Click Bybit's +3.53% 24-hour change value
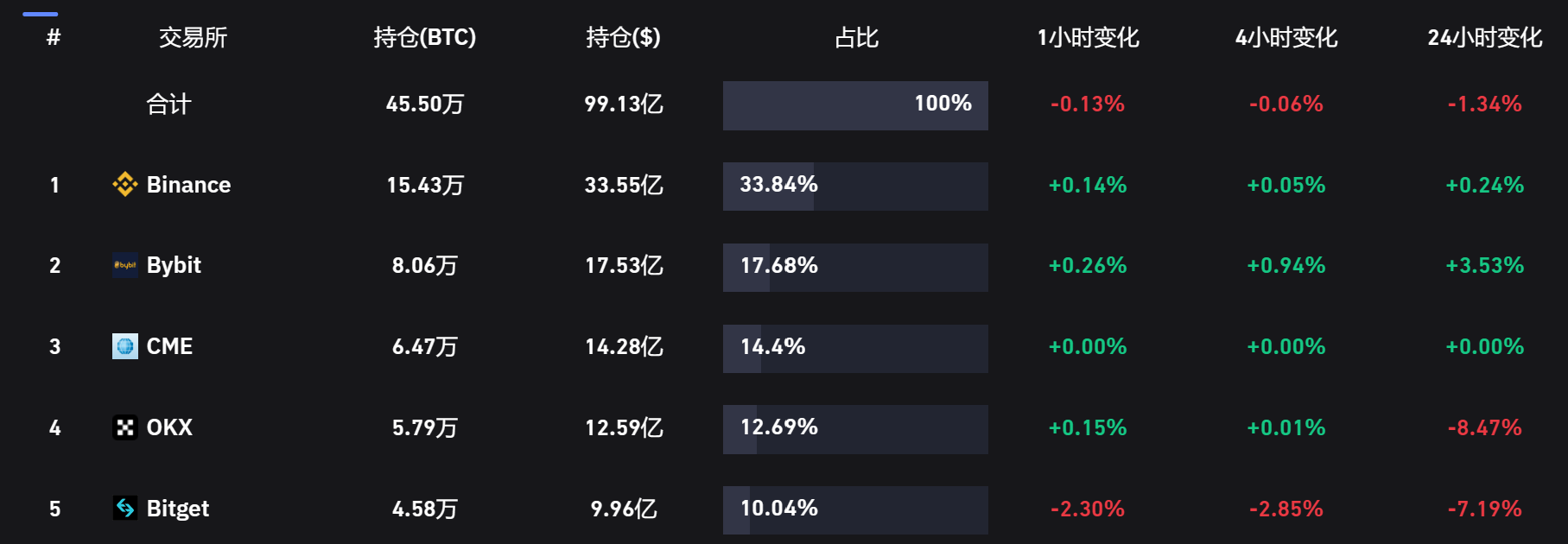Image resolution: width=1568 pixels, height=544 pixels. coord(1485,265)
